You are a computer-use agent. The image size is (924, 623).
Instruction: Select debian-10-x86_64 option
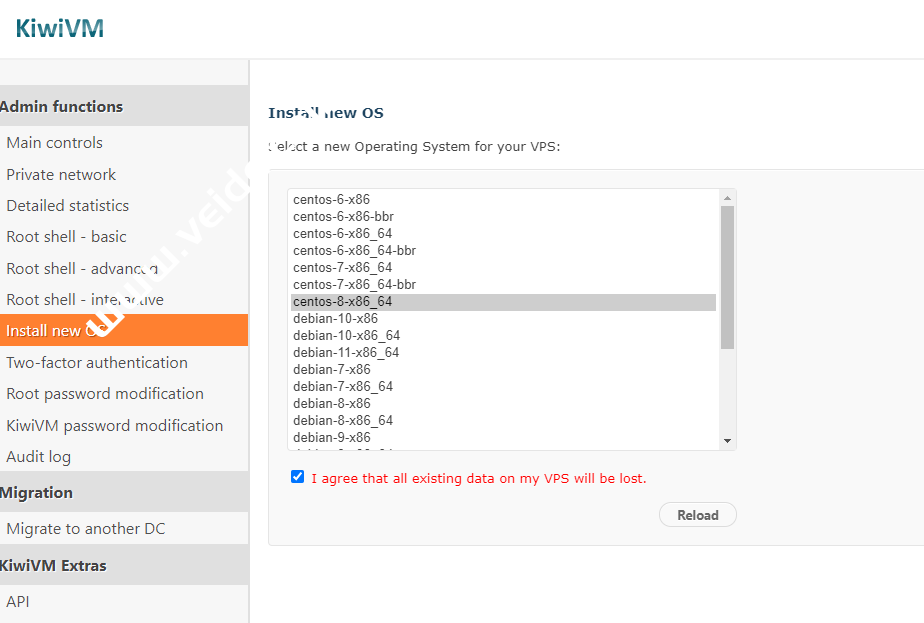point(503,335)
